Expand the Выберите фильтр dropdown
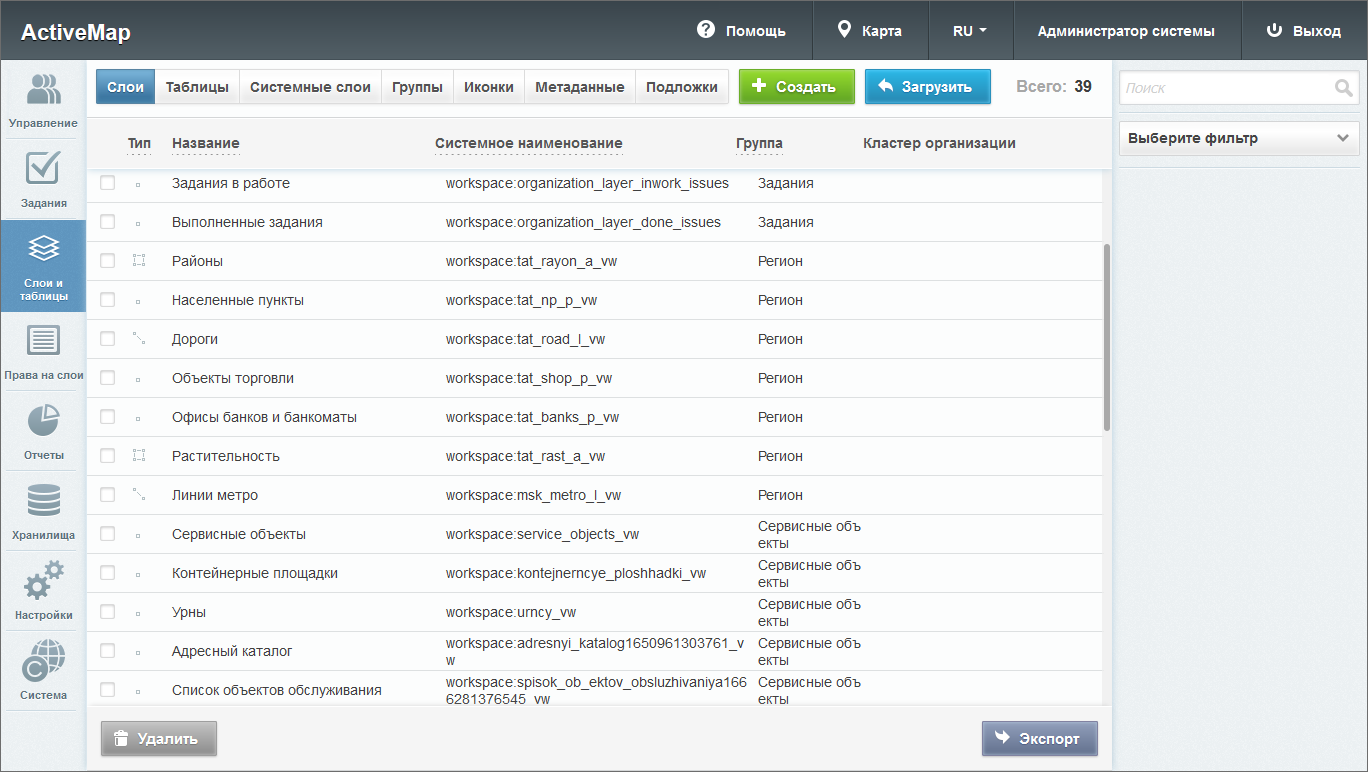This screenshot has width=1368, height=772. click(x=1238, y=138)
